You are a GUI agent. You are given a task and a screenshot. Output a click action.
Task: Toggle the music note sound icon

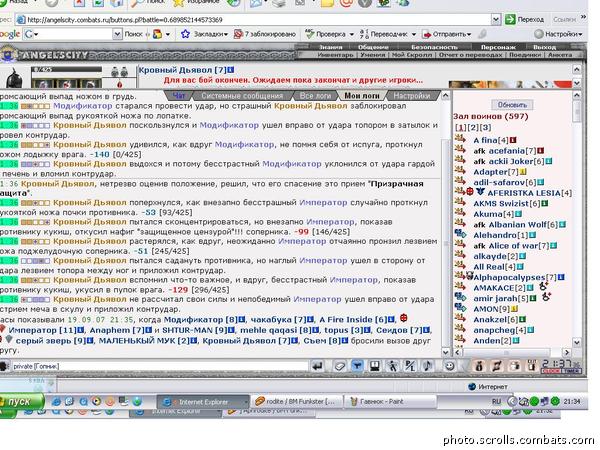click(427, 366)
